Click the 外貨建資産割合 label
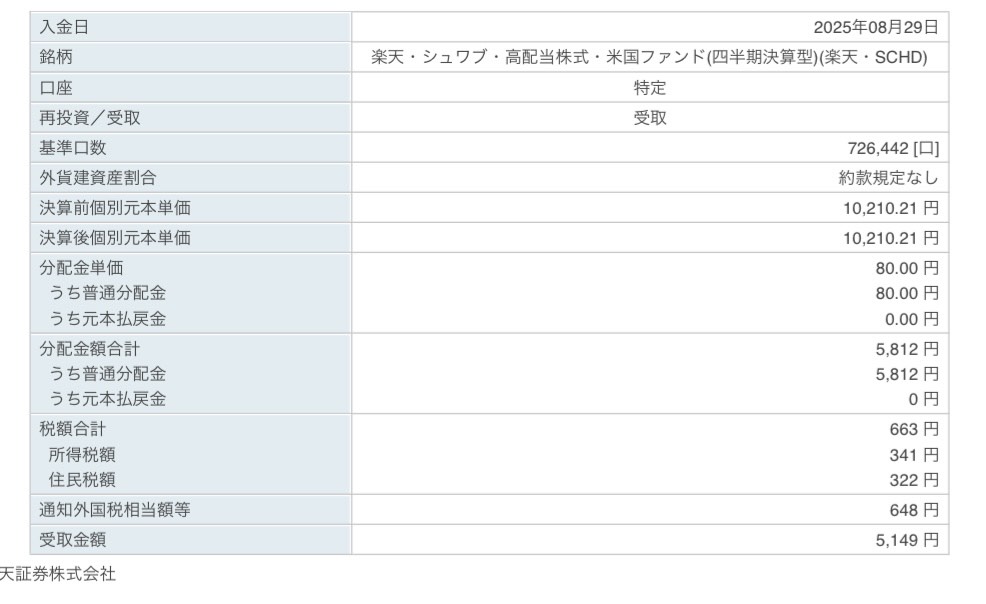The image size is (986, 604). coord(98,179)
